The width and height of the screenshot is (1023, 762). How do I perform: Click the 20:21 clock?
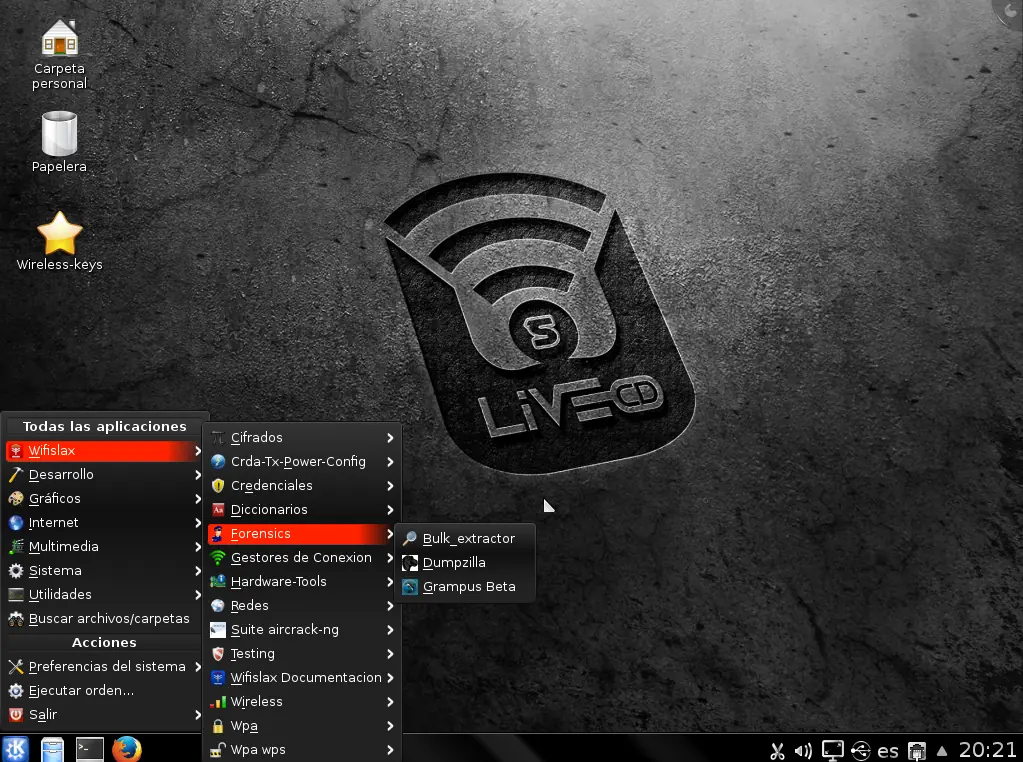tap(987, 750)
